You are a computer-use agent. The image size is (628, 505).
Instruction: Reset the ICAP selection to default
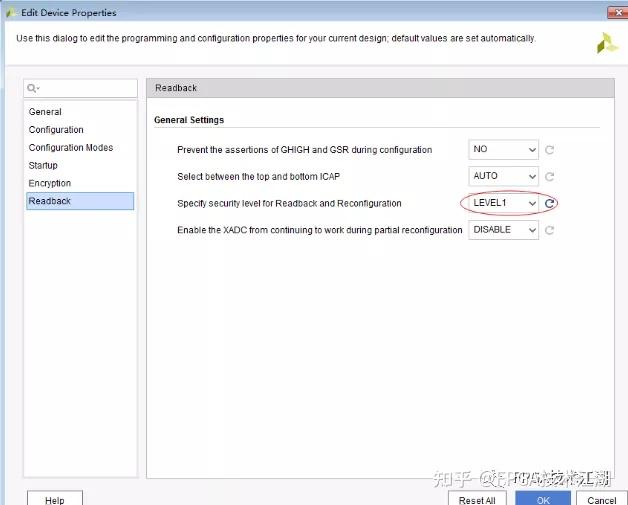[549, 177]
